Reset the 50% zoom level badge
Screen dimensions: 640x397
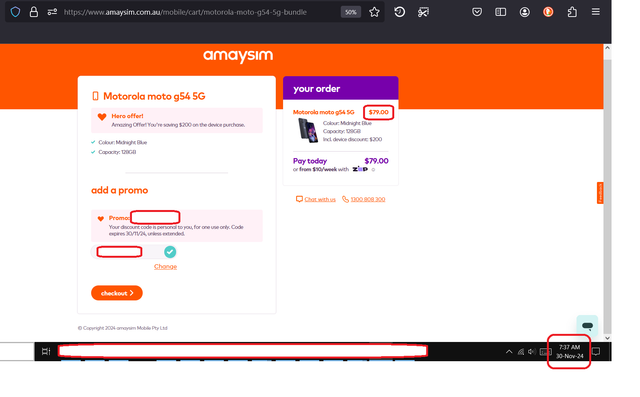coord(351,12)
